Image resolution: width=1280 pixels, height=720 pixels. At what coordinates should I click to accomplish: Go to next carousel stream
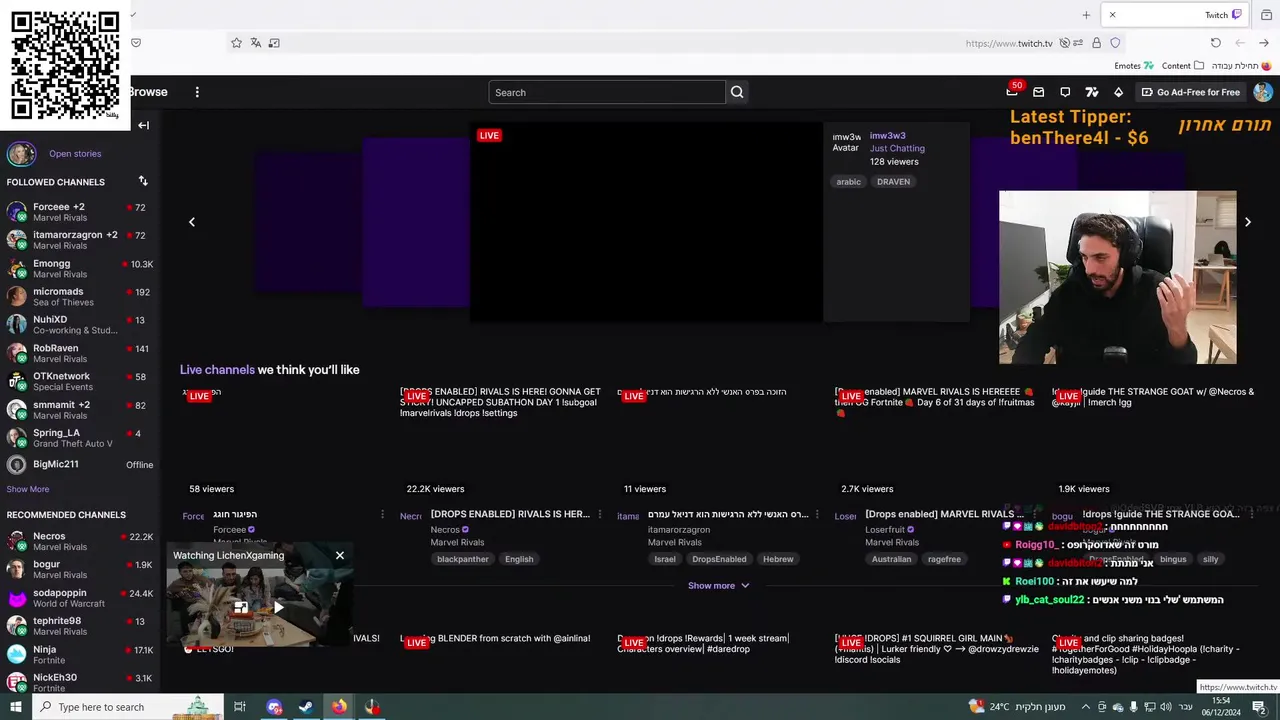click(1247, 222)
